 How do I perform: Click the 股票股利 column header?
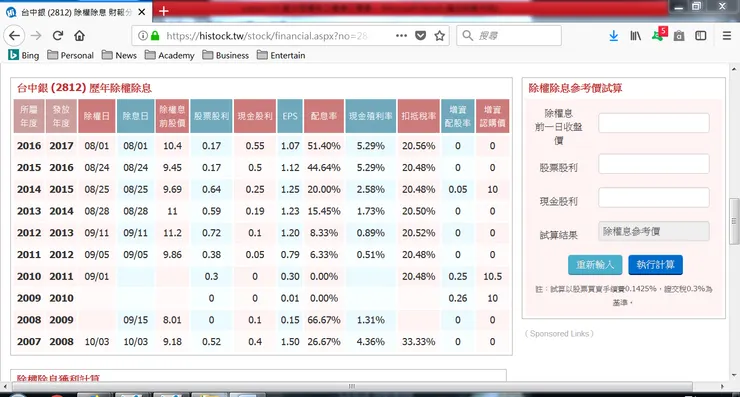(211, 116)
